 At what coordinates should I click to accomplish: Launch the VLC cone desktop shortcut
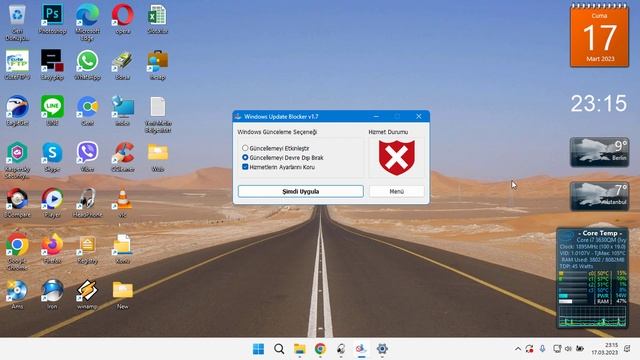pyautogui.click(x=122, y=202)
